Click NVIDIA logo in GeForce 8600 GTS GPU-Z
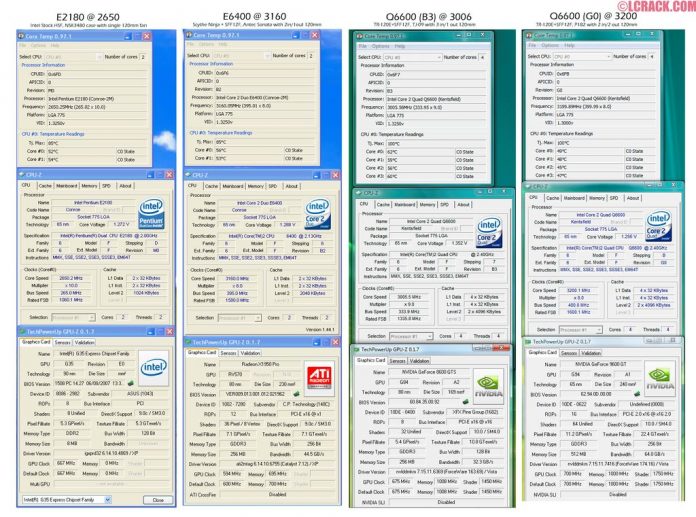Image resolution: width=696 pixels, height=517 pixels. (x=489, y=386)
